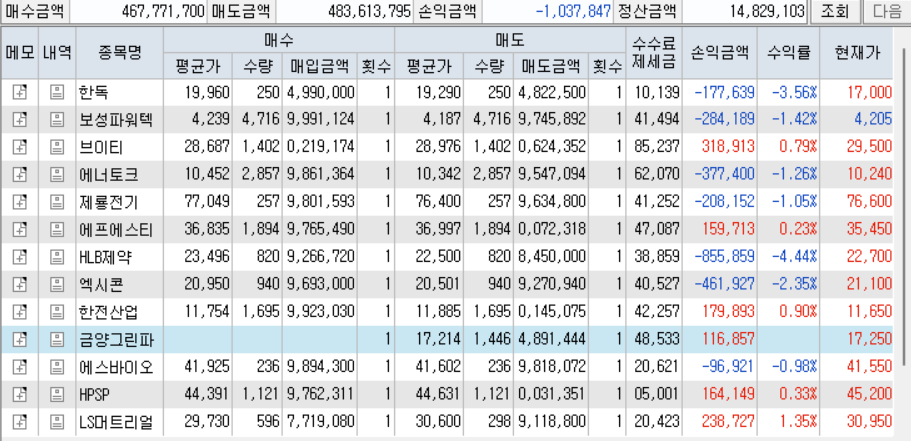Screen dimensions: 911x441
Task: Select the 브이티 stock name
Action: 101,147
